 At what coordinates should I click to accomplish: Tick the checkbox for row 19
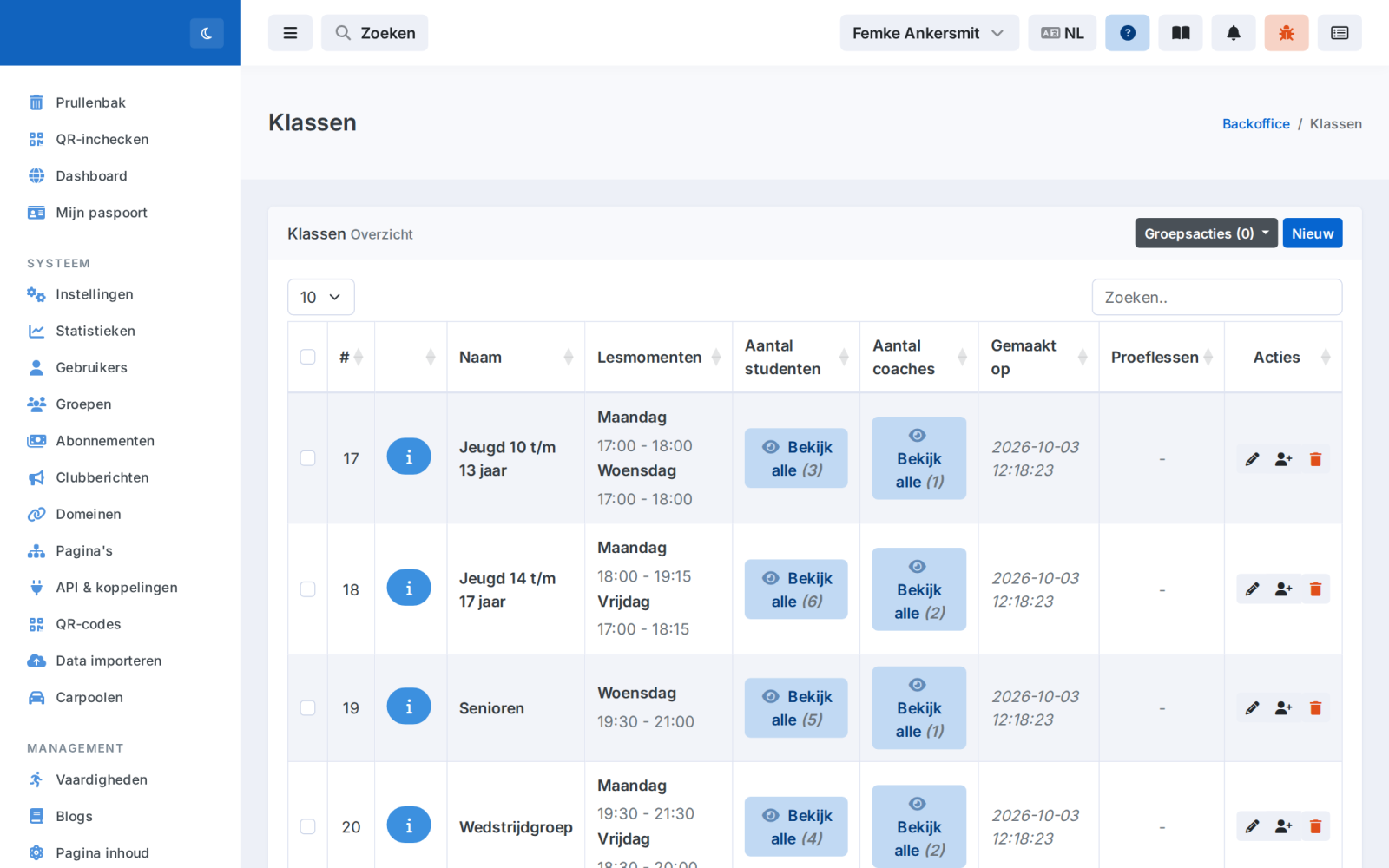point(307,707)
